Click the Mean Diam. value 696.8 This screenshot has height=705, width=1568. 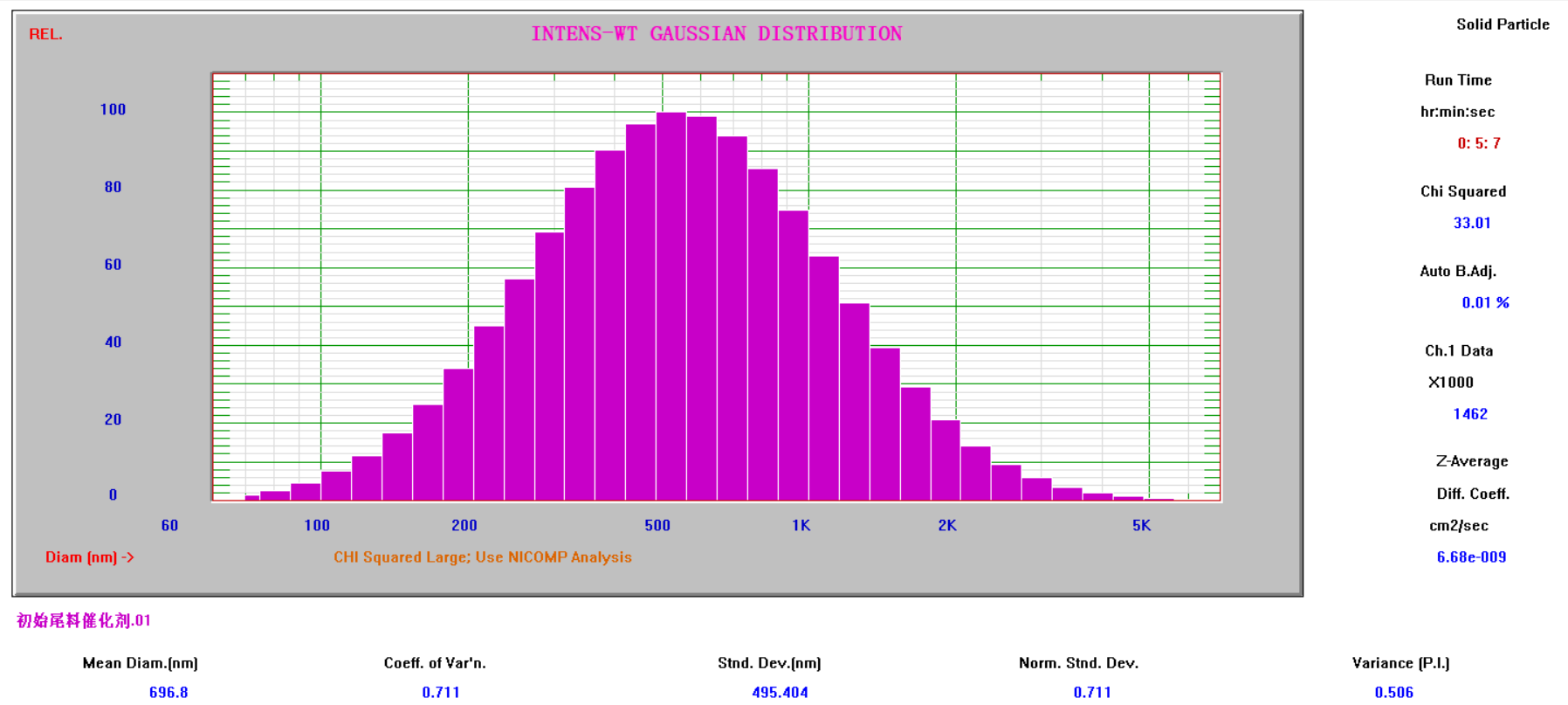point(168,692)
